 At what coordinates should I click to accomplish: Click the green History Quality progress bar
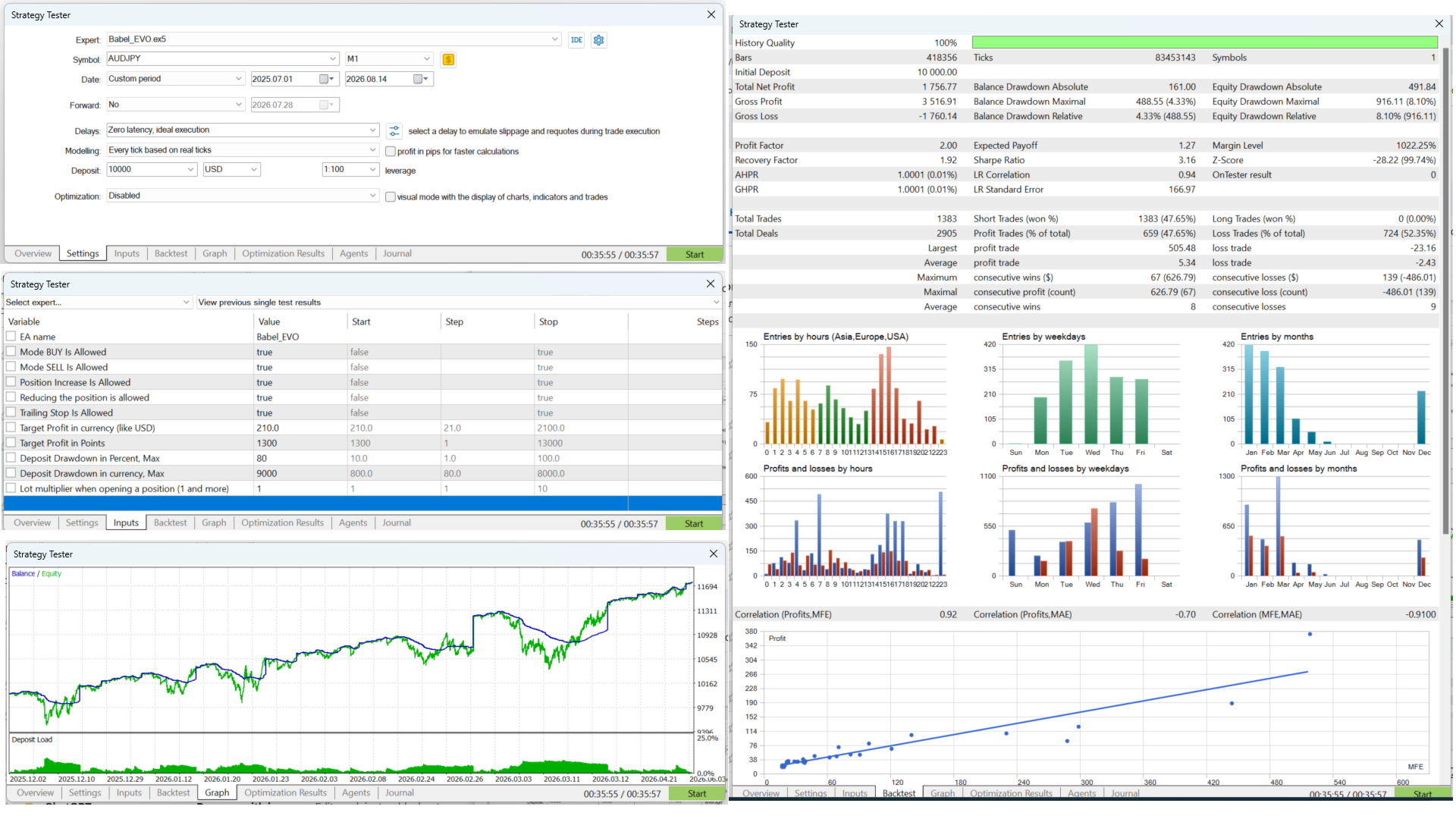click(1204, 43)
